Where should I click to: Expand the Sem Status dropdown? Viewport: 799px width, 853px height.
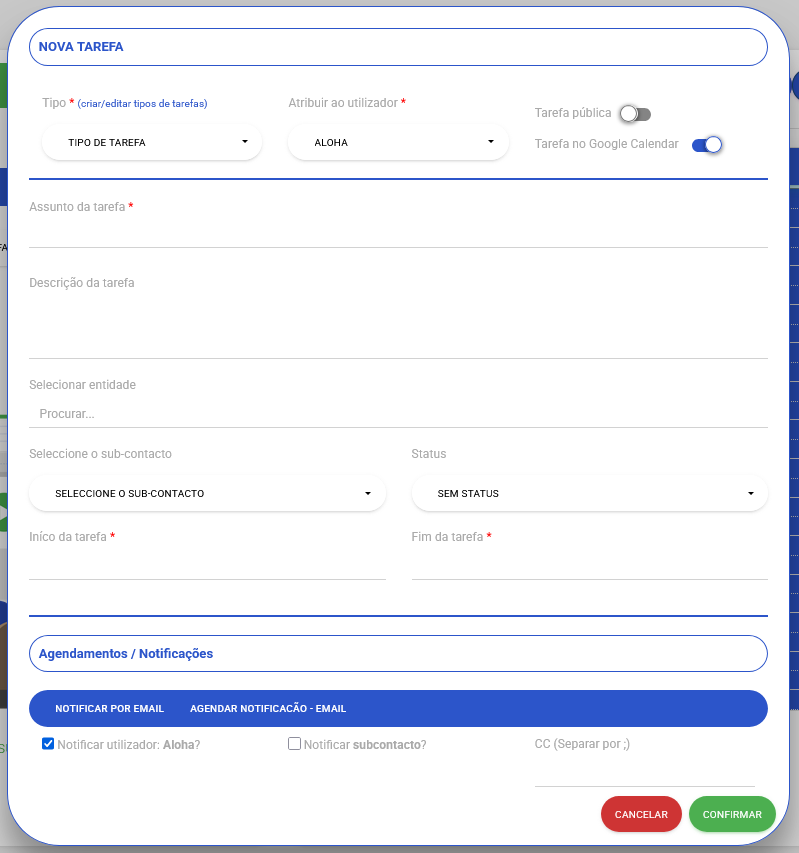click(589, 494)
